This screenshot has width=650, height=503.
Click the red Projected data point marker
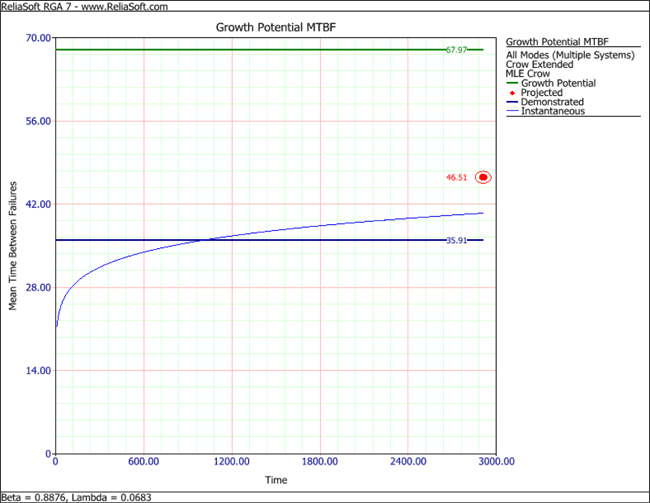[x=483, y=177]
